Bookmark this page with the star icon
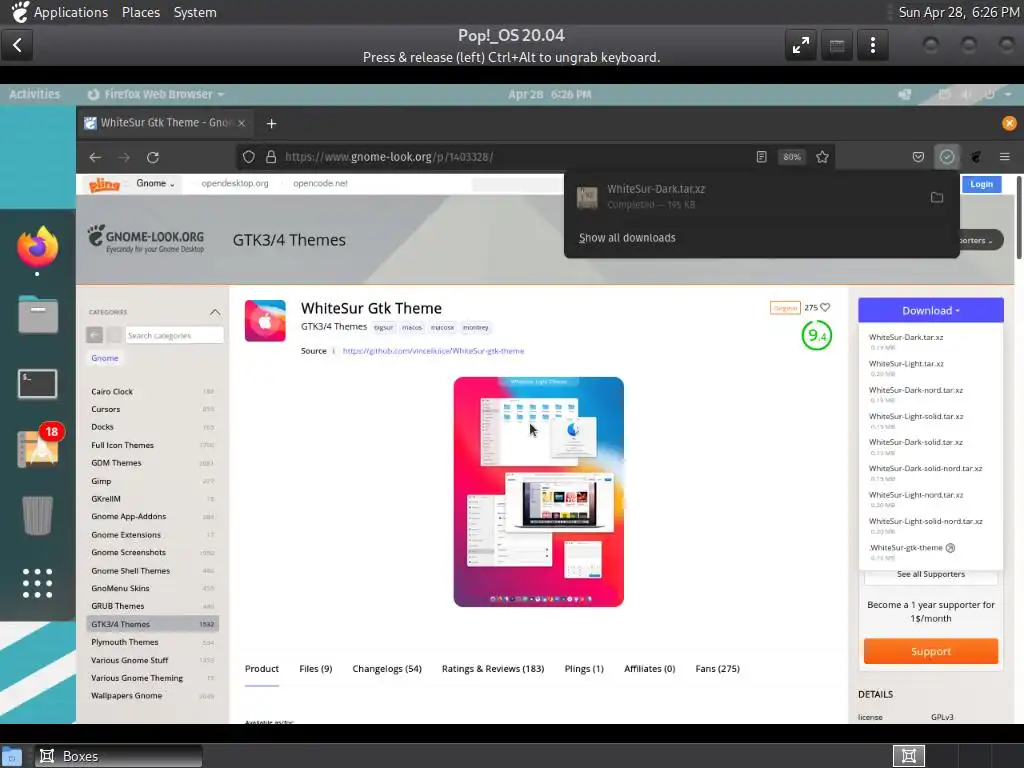Viewport: 1024px width, 768px height. (x=822, y=157)
